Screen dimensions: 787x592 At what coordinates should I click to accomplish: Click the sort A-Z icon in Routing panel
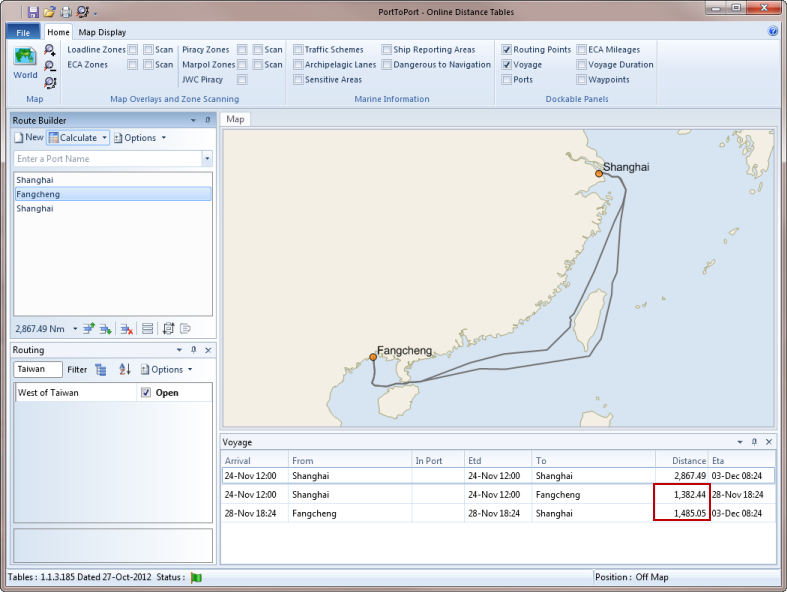coord(125,369)
